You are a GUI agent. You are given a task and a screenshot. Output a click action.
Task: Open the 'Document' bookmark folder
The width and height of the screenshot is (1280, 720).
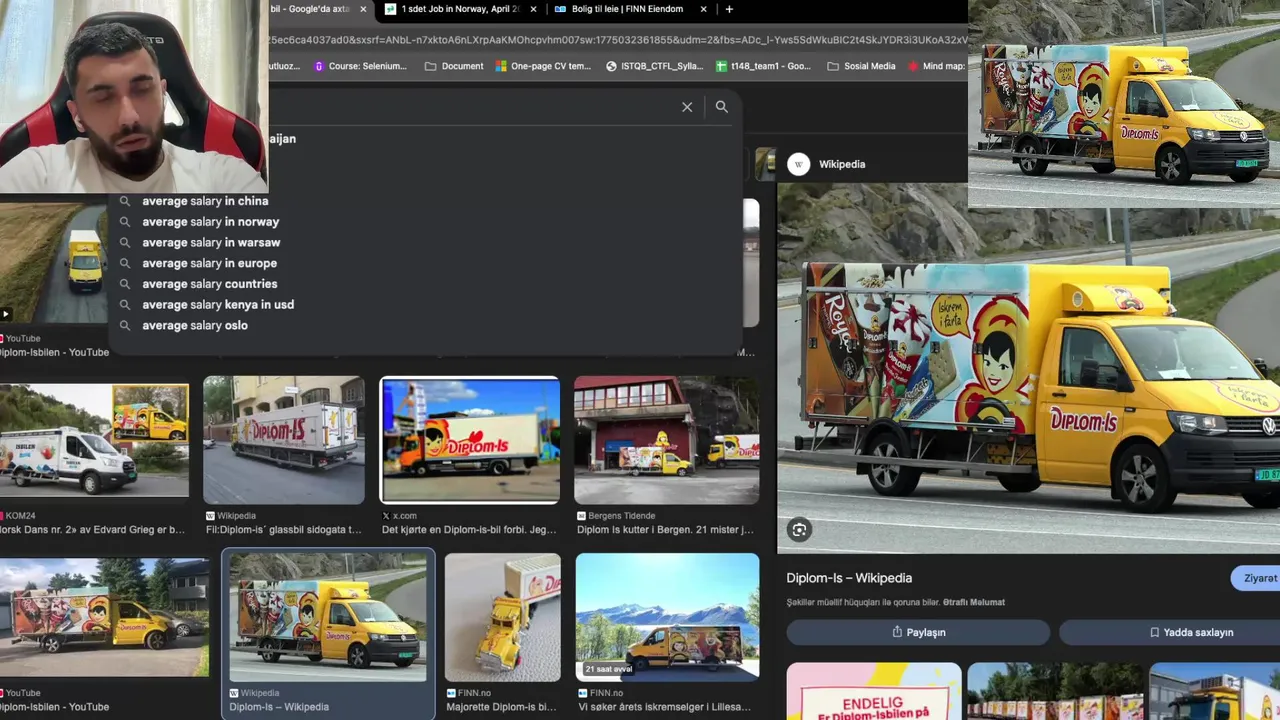click(x=454, y=66)
